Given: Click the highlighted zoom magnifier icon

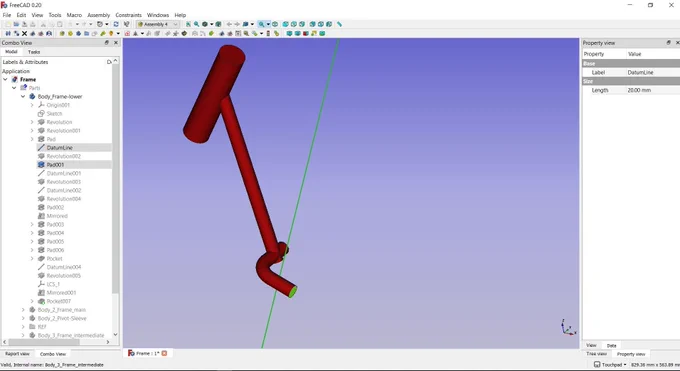Looking at the screenshot, I should pyautogui.click(x=262, y=24).
